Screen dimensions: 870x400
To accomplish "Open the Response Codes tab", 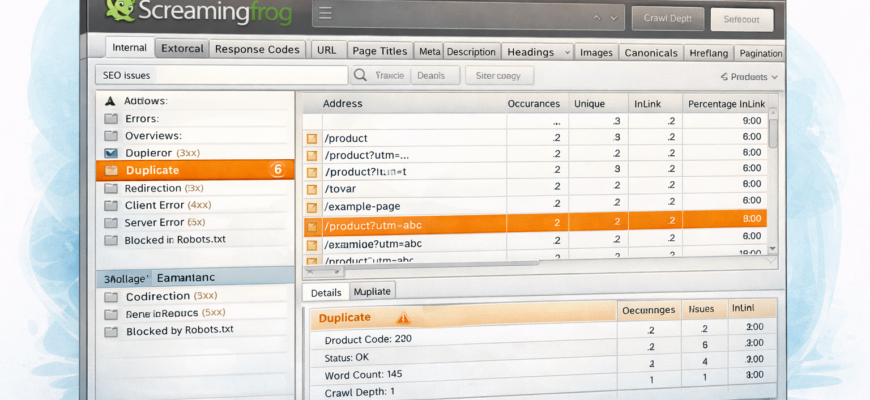I will [x=257, y=49].
